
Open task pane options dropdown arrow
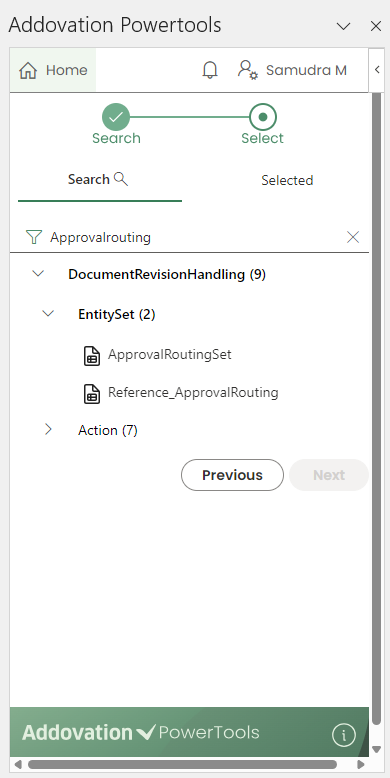343,26
